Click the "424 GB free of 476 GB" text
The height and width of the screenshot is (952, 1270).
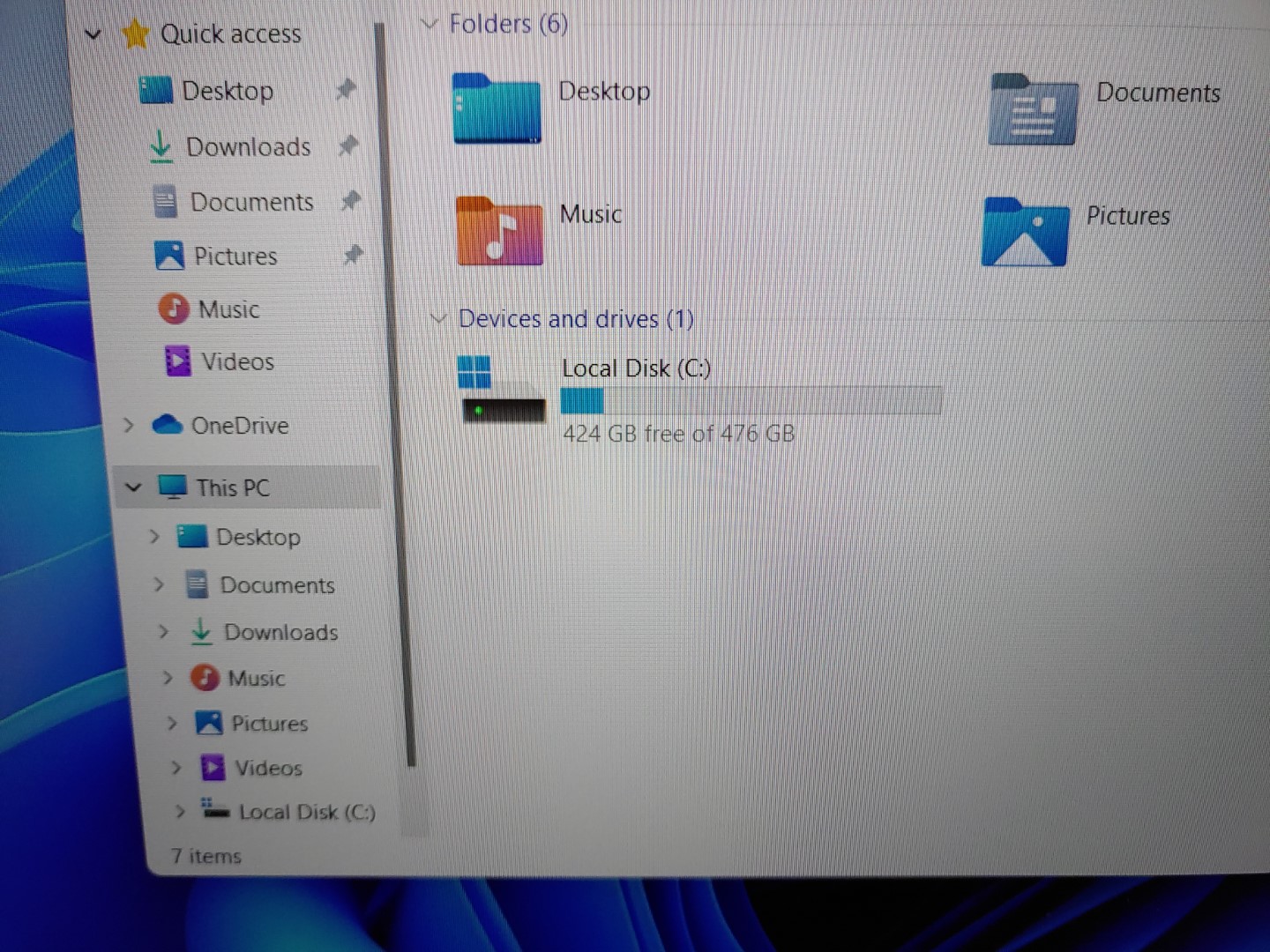679,434
